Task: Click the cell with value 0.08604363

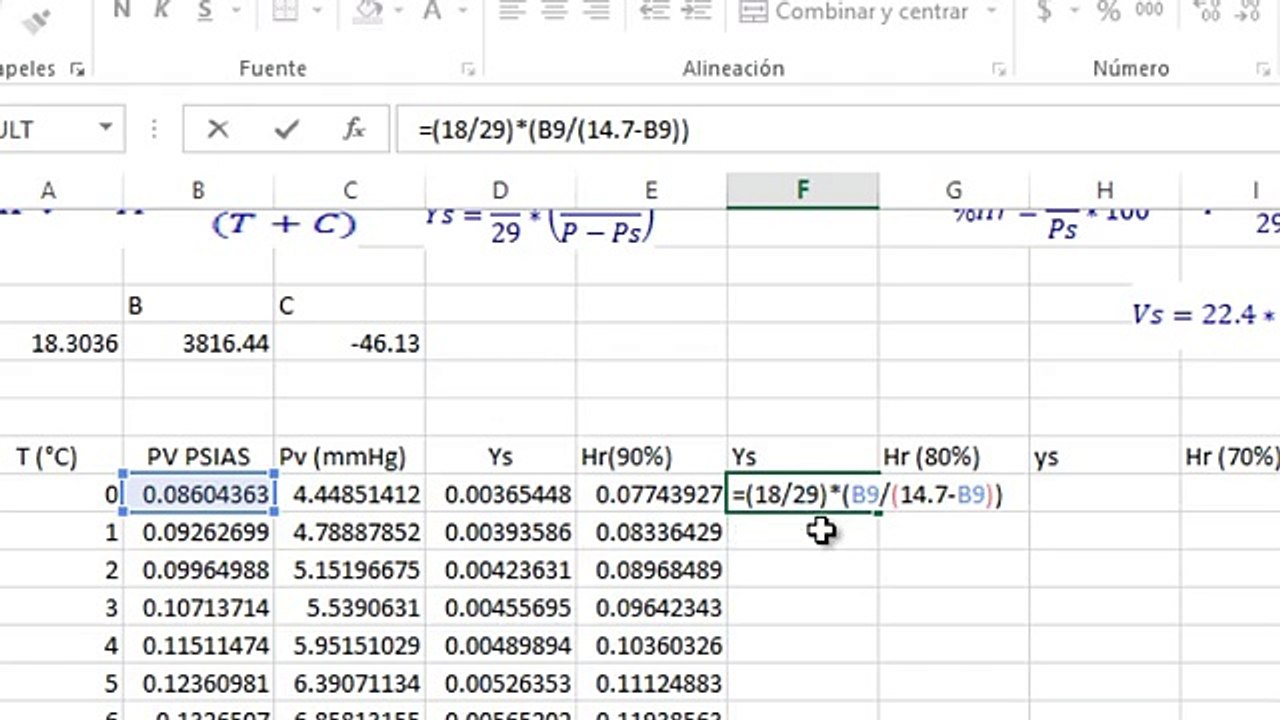Action: tap(198, 495)
